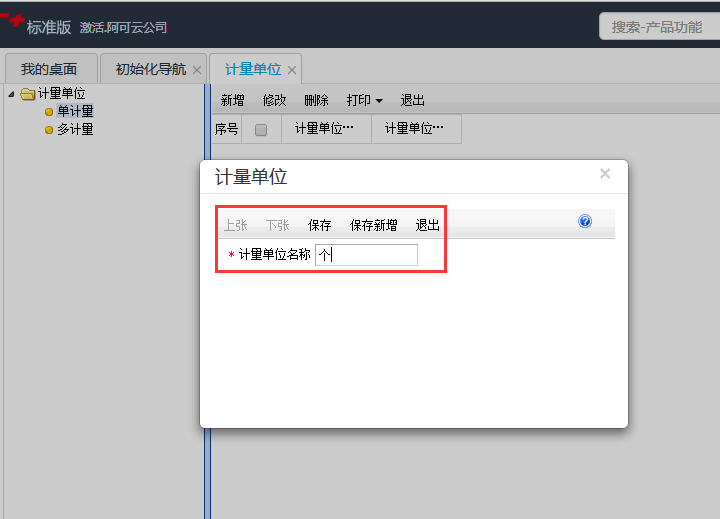The width and height of the screenshot is (720, 519).
Task: Click 退出 in the dialog toolbar
Action: pos(428,225)
